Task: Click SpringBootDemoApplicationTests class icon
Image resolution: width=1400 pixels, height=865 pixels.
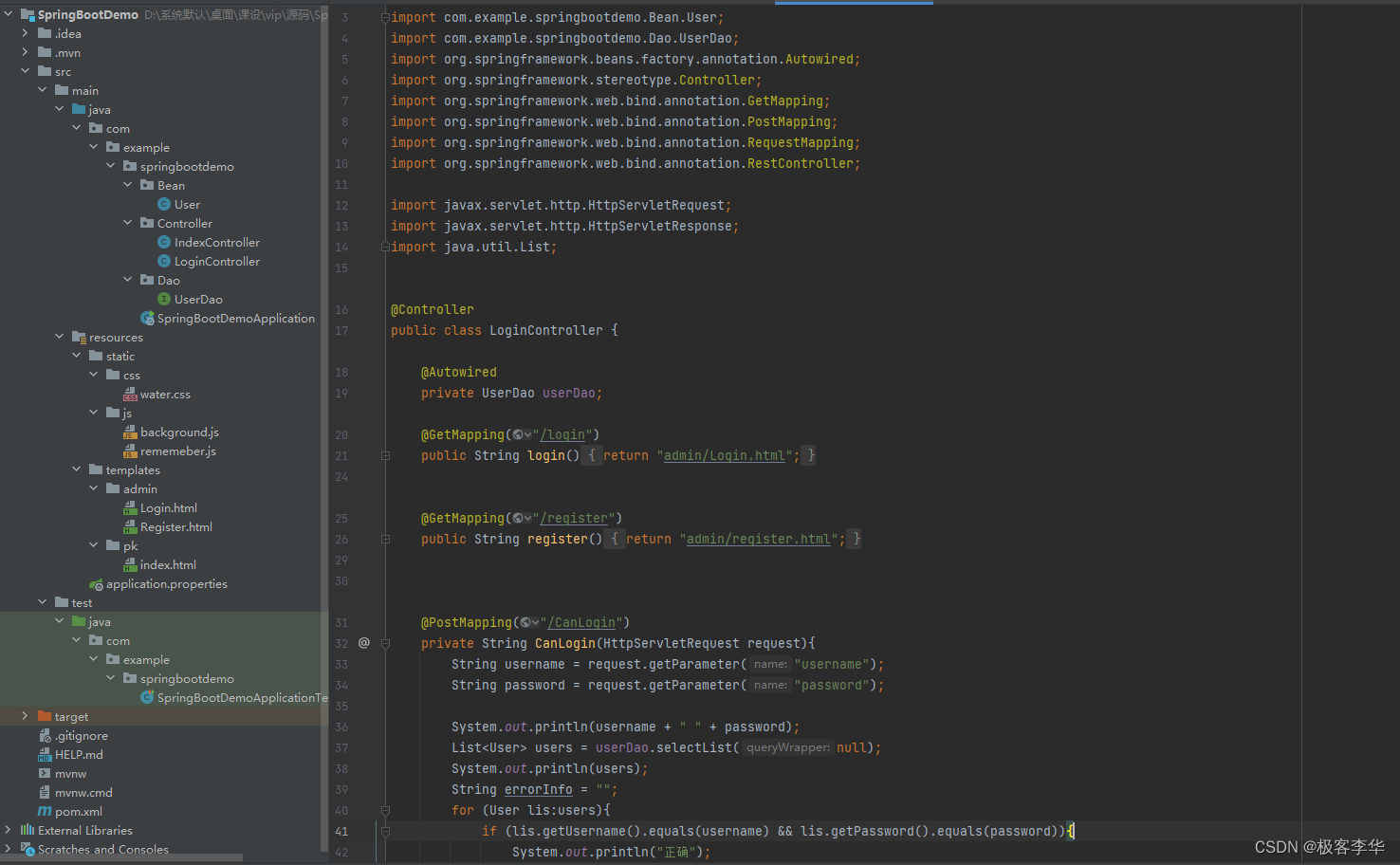Action: (x=147, y=697)
